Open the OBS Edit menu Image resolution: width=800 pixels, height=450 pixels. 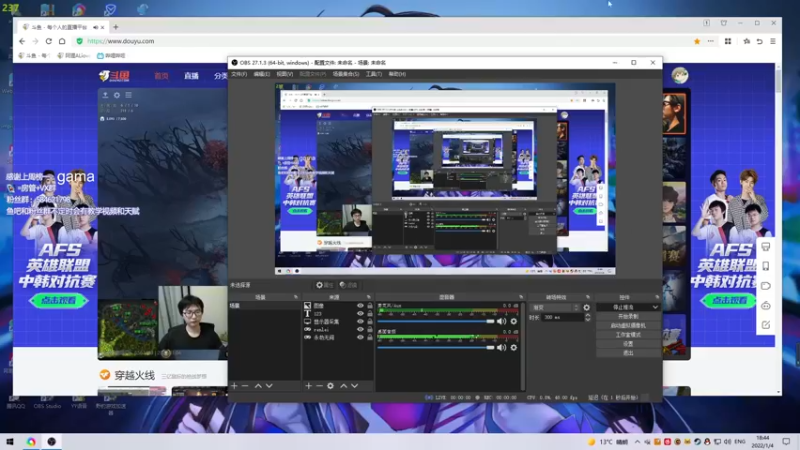[262, 74]
